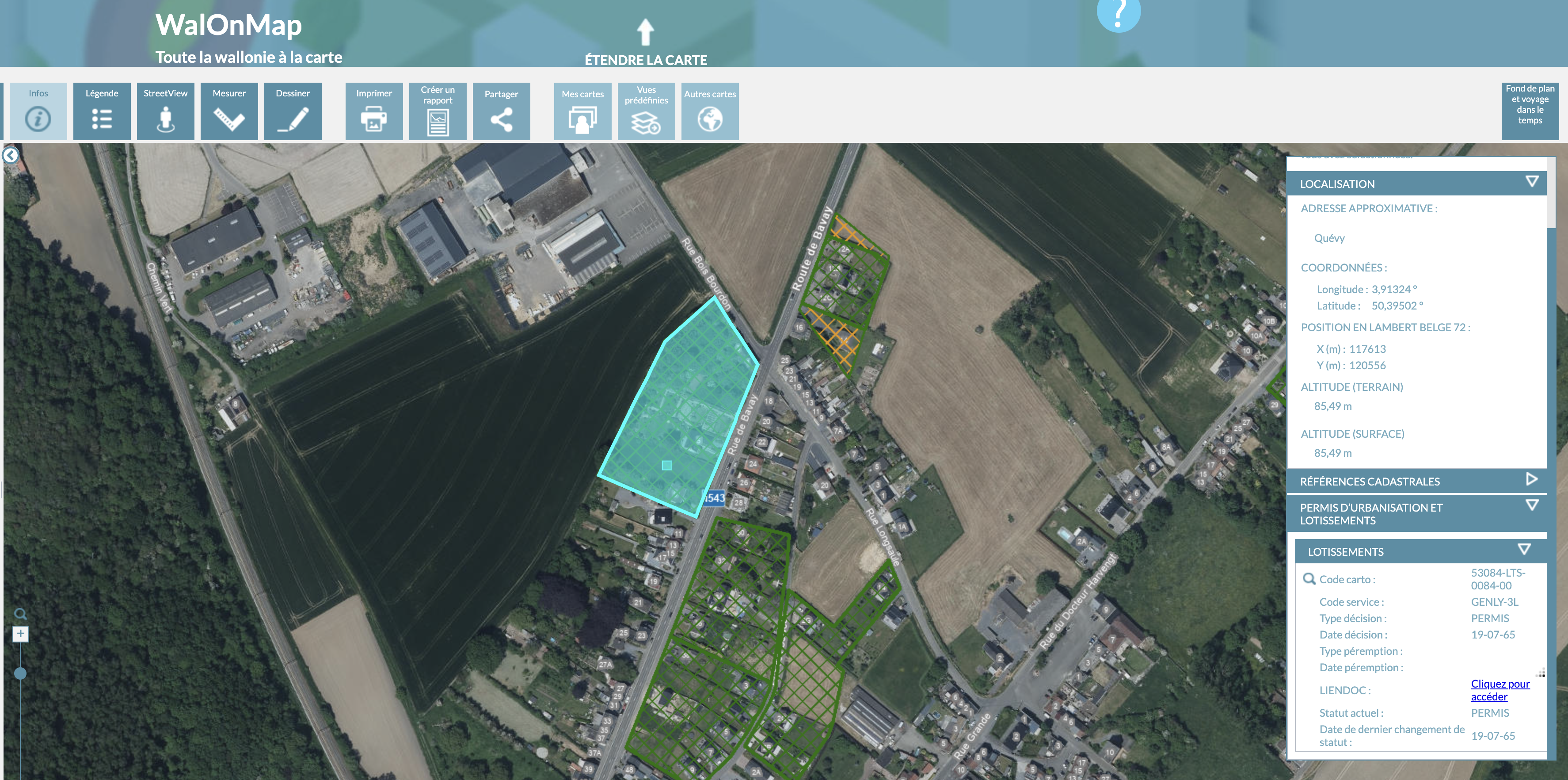Viewport: 1568px width, 780px height.
Task: Expand RÉFÉRENCES CADASTRALES section
Action: coord(1531,479)
